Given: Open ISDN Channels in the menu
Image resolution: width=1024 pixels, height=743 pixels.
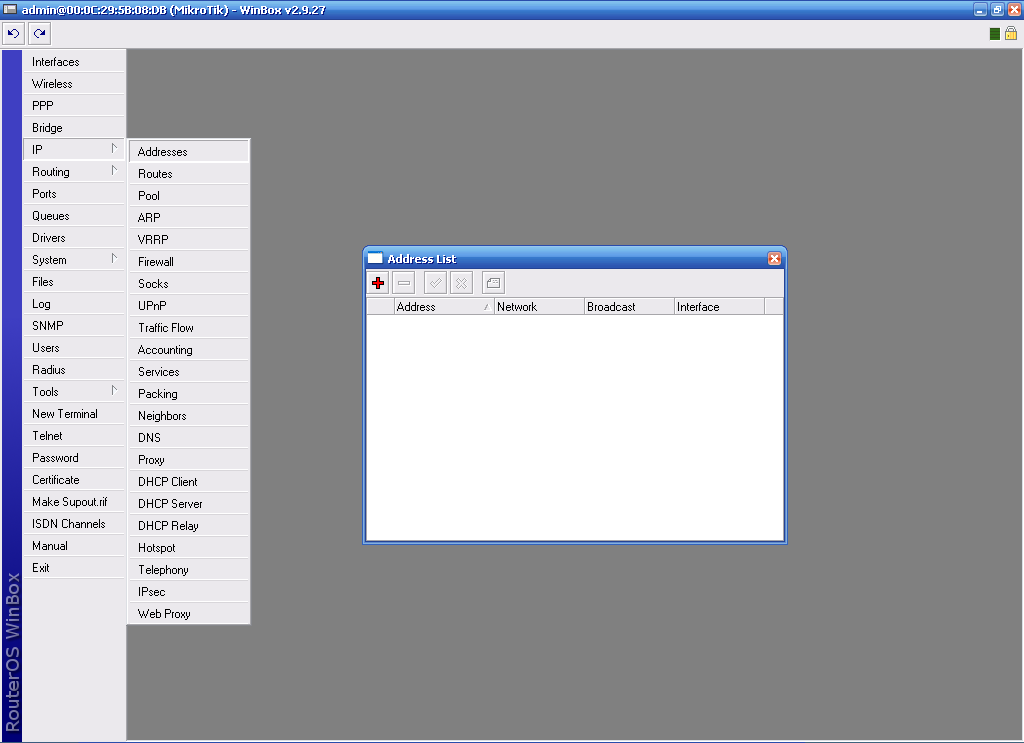Looking at the screenshot, I should pos(74,524).
